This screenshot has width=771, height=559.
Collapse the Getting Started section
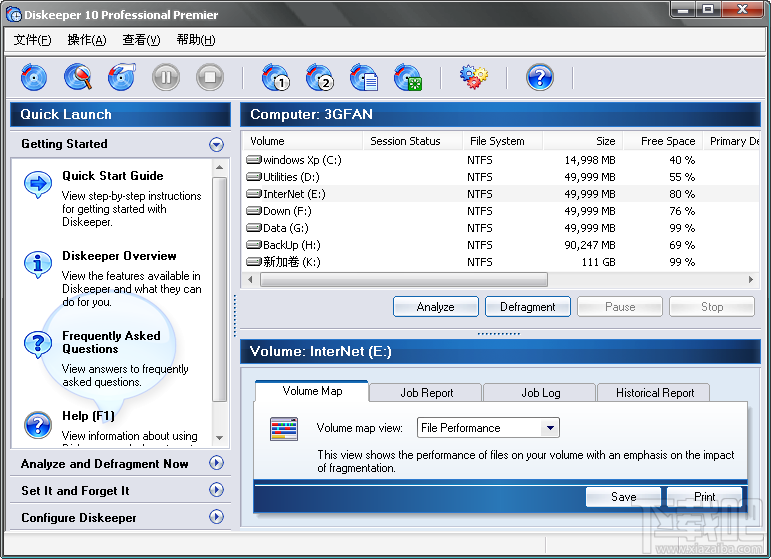pos(216,144)
